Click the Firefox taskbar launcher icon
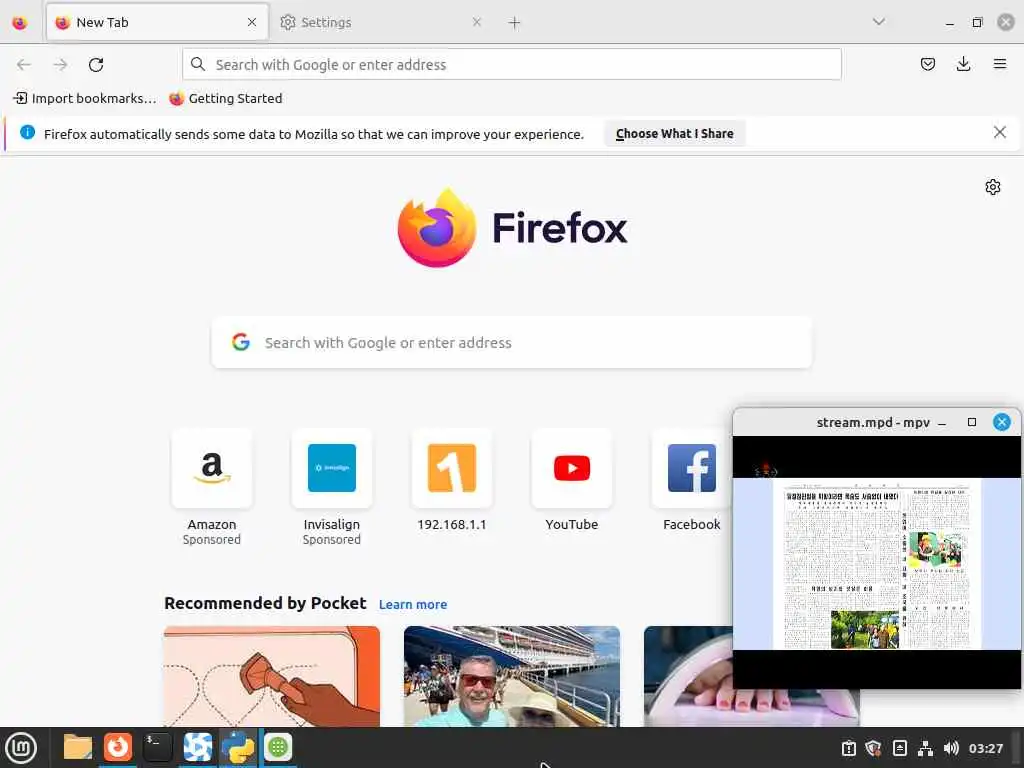This screenshot has width=1024, height=768. pyautogui.click(x=118, y=747)
